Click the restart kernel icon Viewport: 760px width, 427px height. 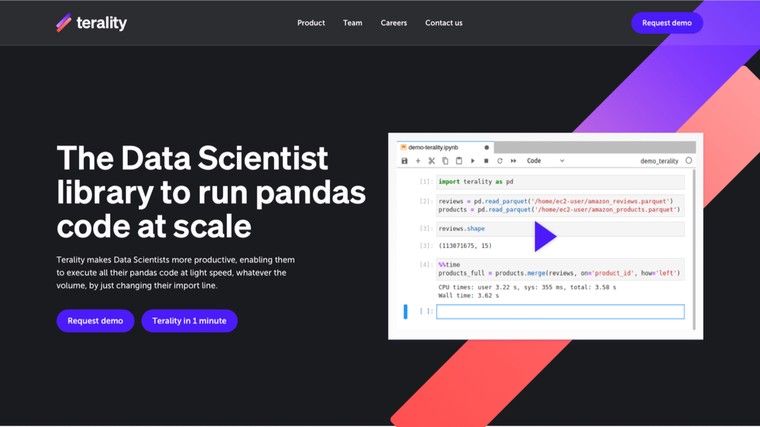500,161
